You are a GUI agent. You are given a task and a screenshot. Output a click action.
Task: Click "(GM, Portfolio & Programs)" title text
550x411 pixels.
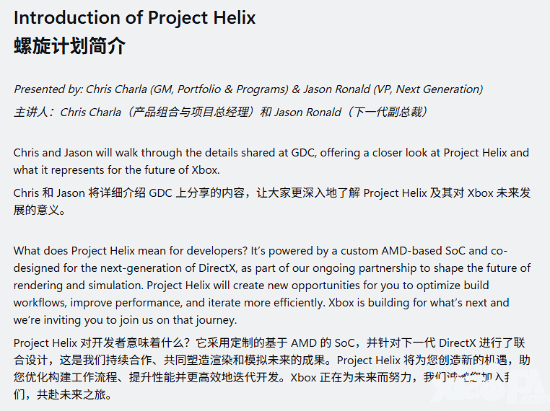[220, 89]
